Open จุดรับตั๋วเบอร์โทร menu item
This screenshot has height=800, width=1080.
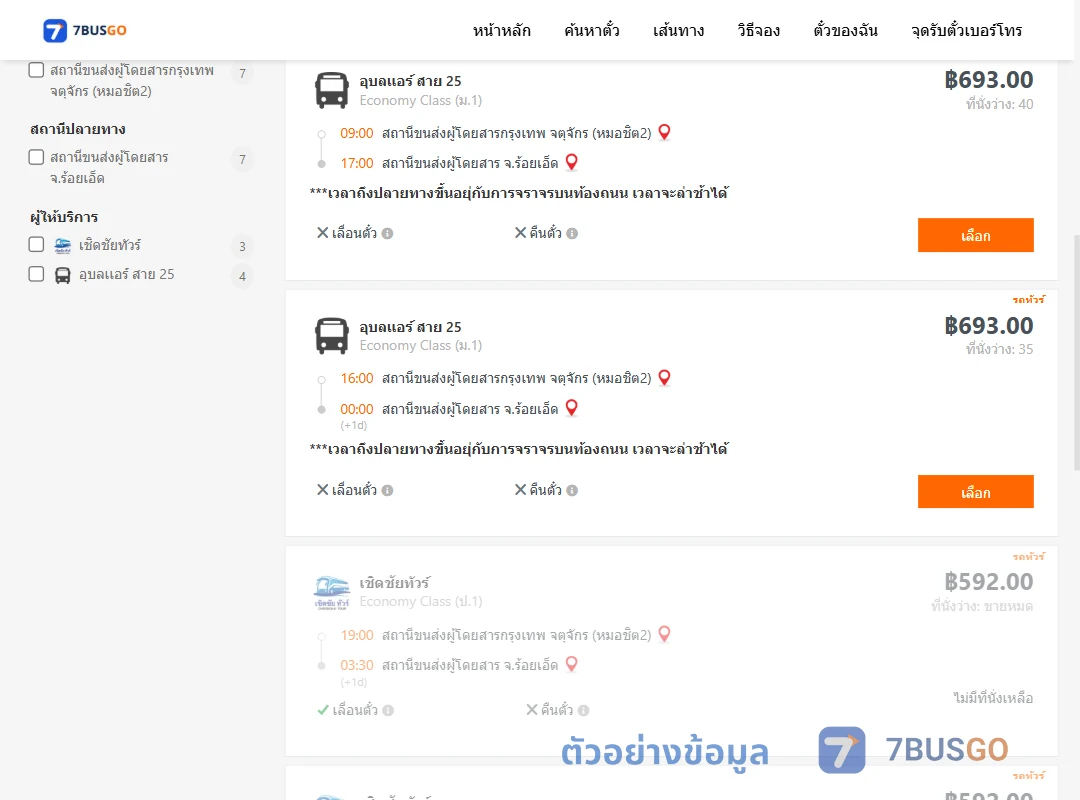tap(966, 30)
